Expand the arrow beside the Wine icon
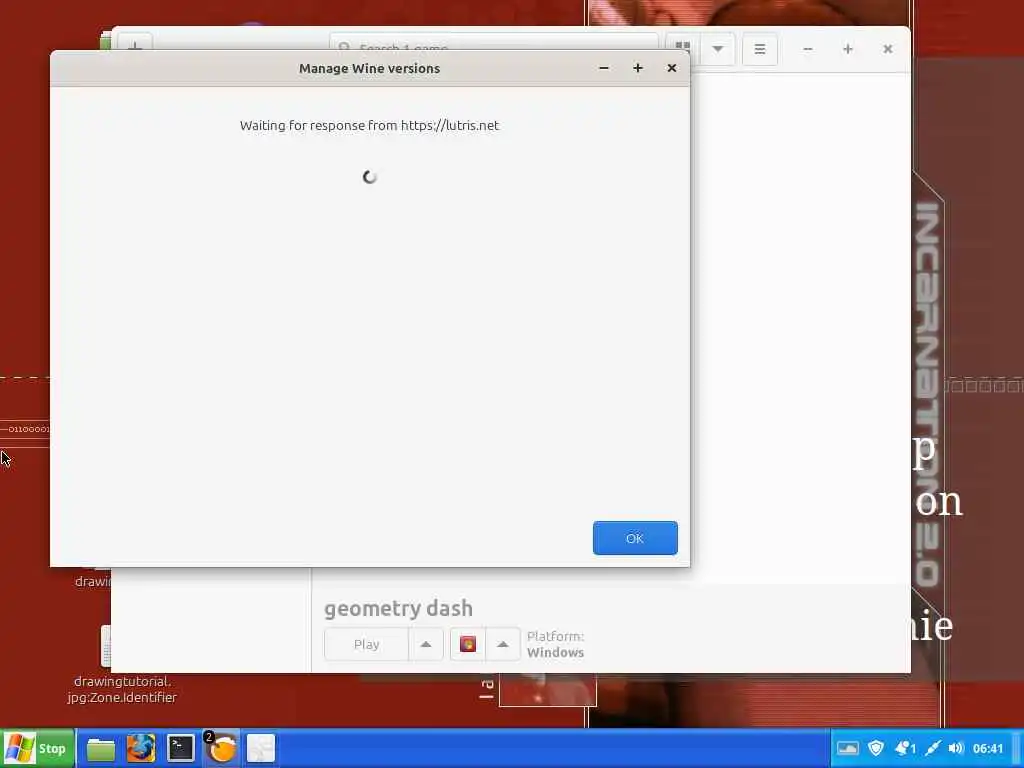 (x=502, y=645)
